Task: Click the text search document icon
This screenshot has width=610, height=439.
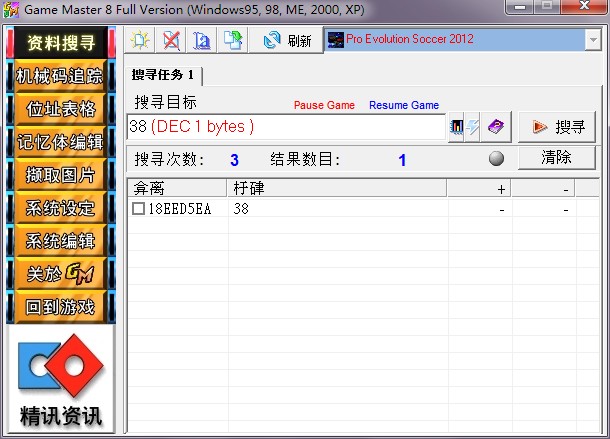Action: 202,40
